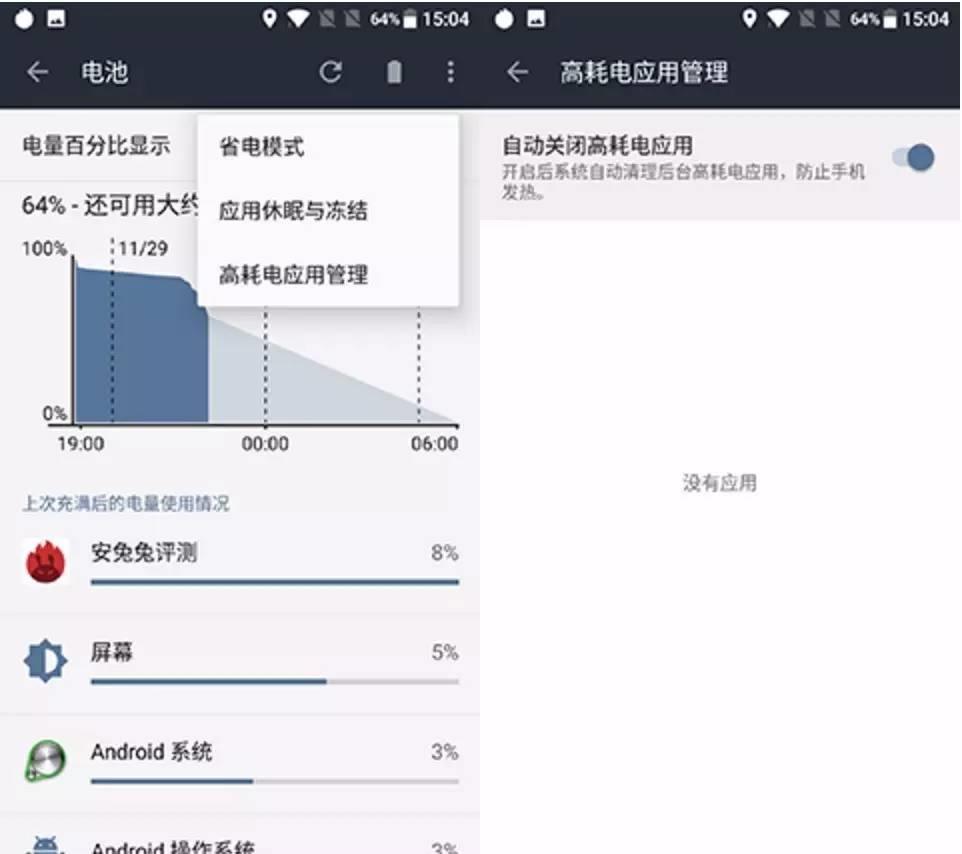962x854 pixels.
Task: Tap the screen brightness icon for 屏幕
Action: point(45,661)
